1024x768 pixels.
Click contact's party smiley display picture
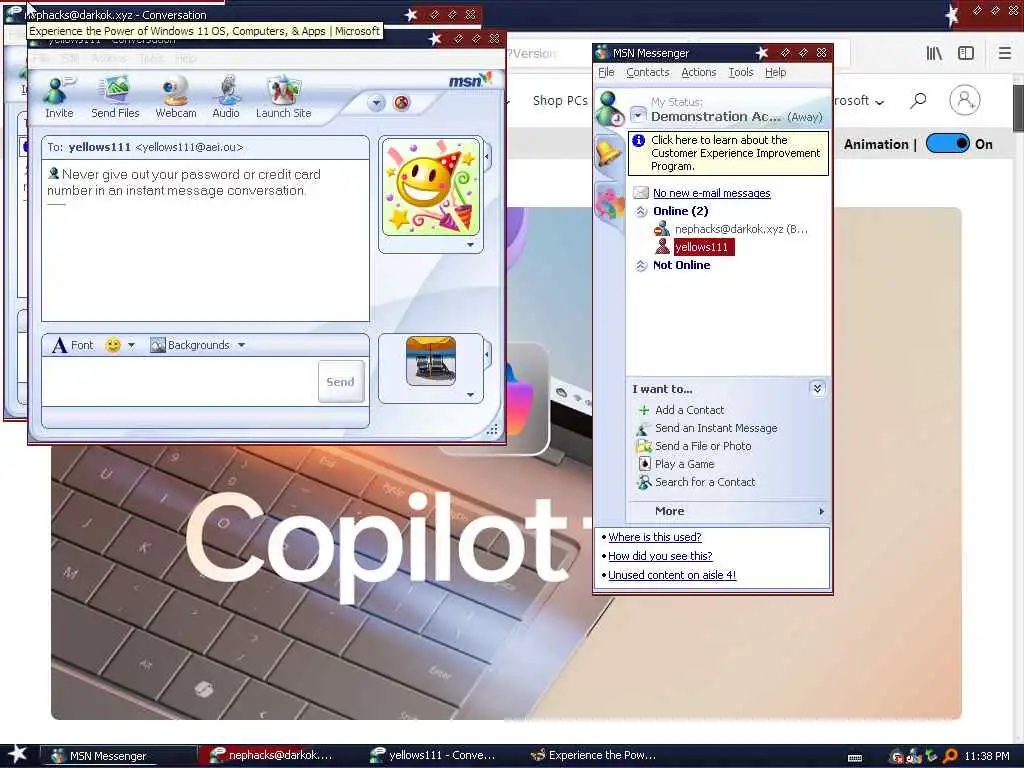click(430, 187)
